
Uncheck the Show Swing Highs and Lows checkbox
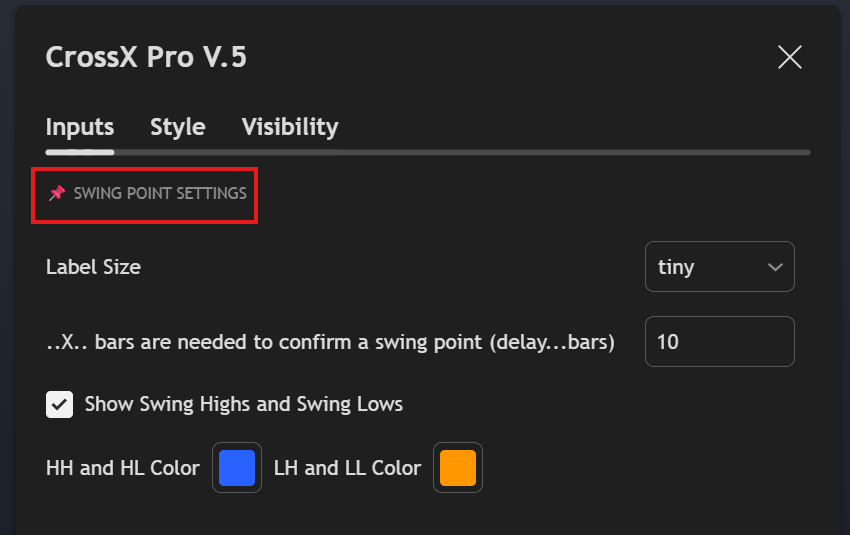click(x=59, y=404)
